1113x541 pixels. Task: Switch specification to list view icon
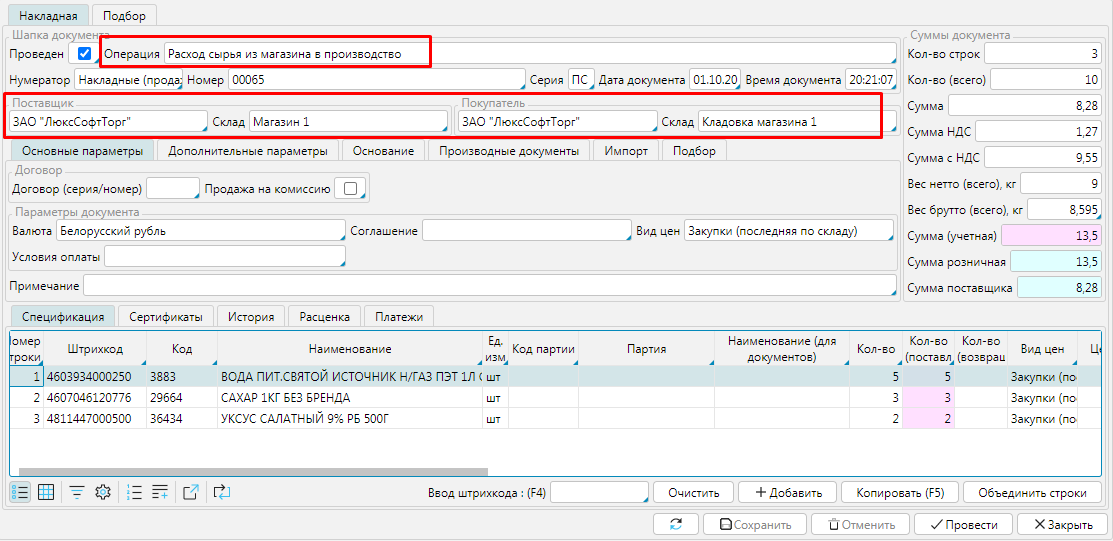click(20, 492)
